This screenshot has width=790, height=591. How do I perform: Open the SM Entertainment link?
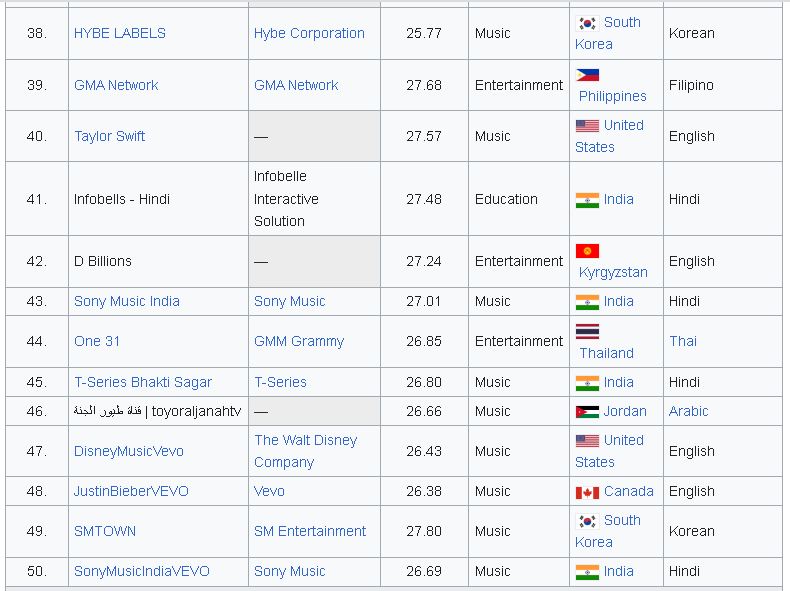click(310, 531)
